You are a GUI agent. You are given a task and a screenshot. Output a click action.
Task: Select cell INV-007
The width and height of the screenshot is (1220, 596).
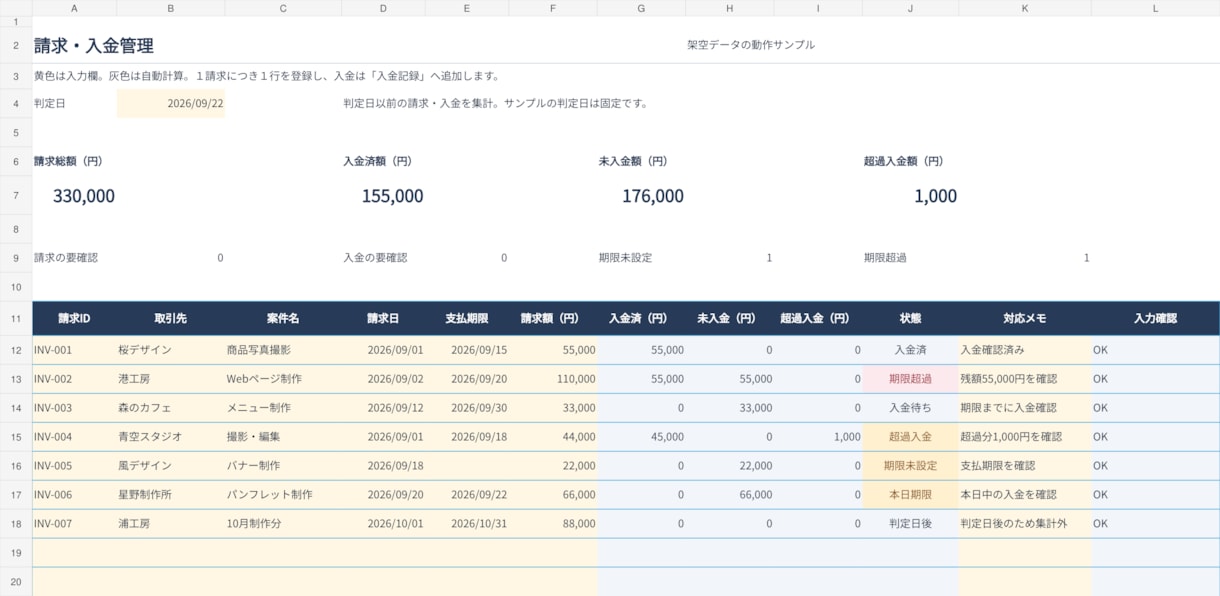point(74,523)
